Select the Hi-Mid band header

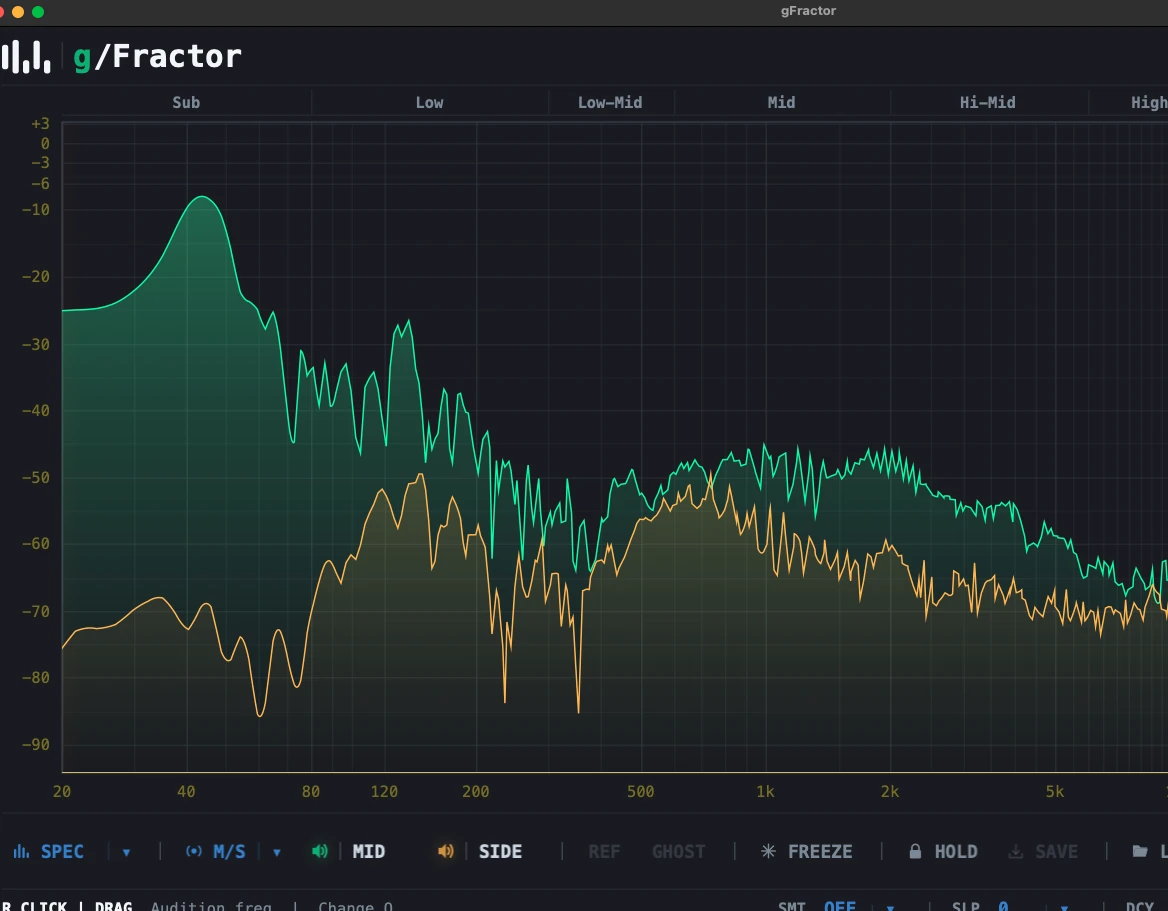point(988,102)
